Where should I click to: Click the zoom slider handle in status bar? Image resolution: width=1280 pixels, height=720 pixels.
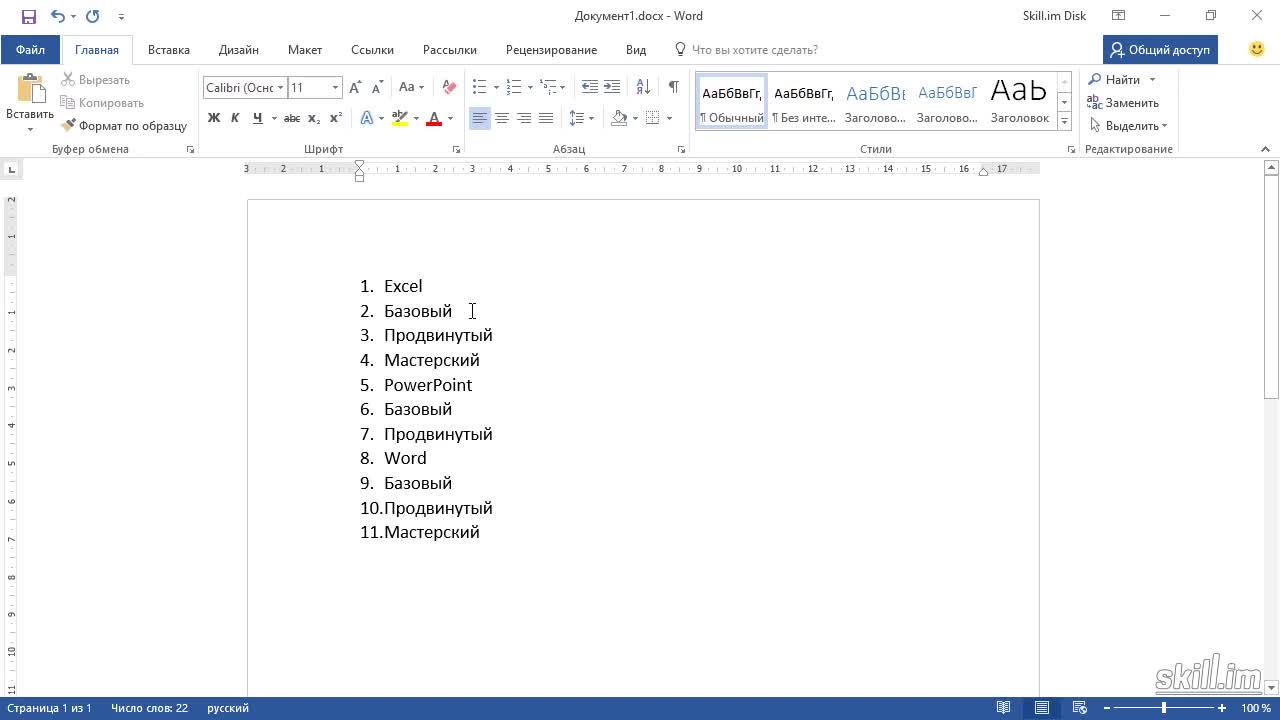(x=1163, y=708)
